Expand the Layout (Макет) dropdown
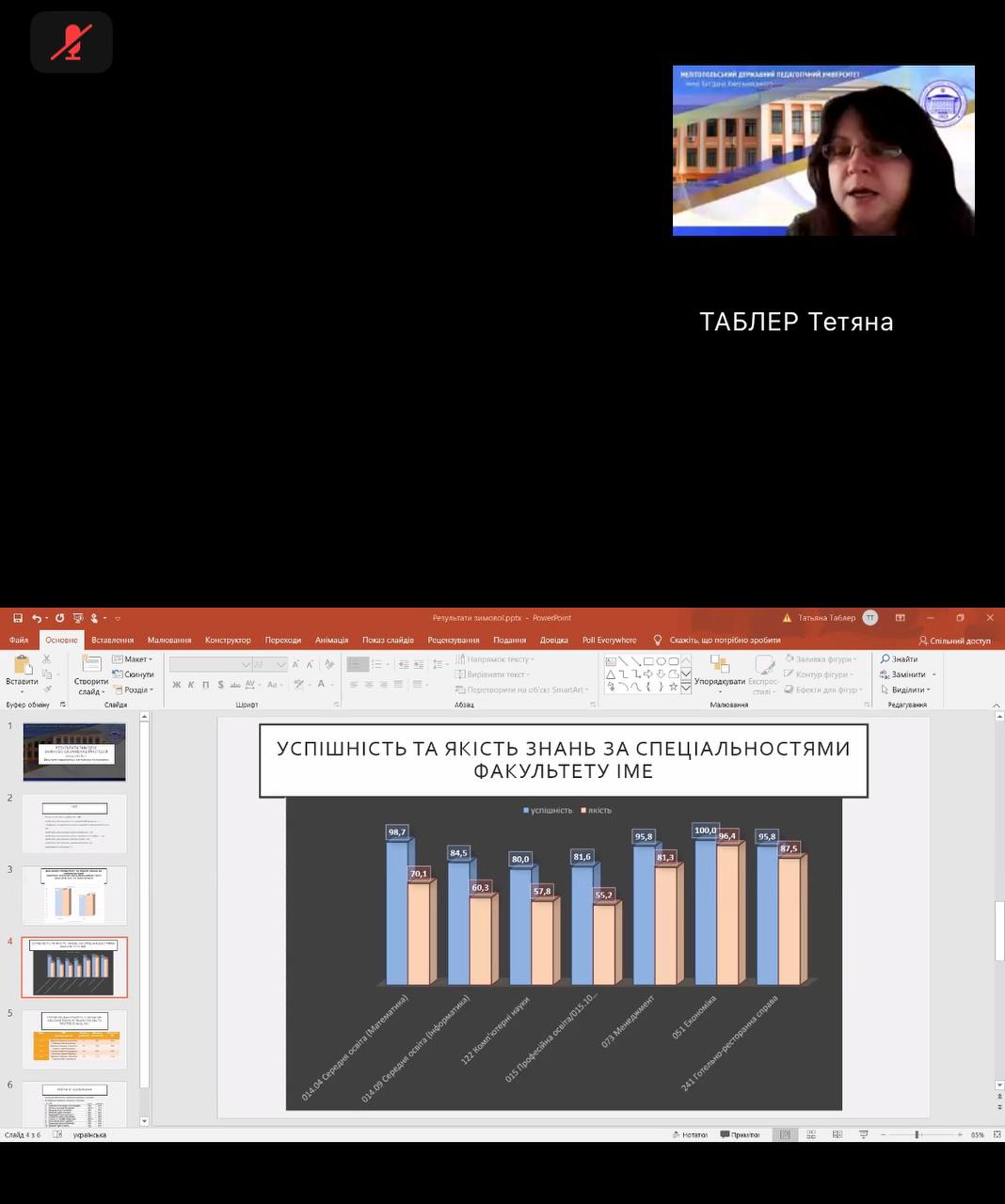1005x1204 pixels. (133, 659)
